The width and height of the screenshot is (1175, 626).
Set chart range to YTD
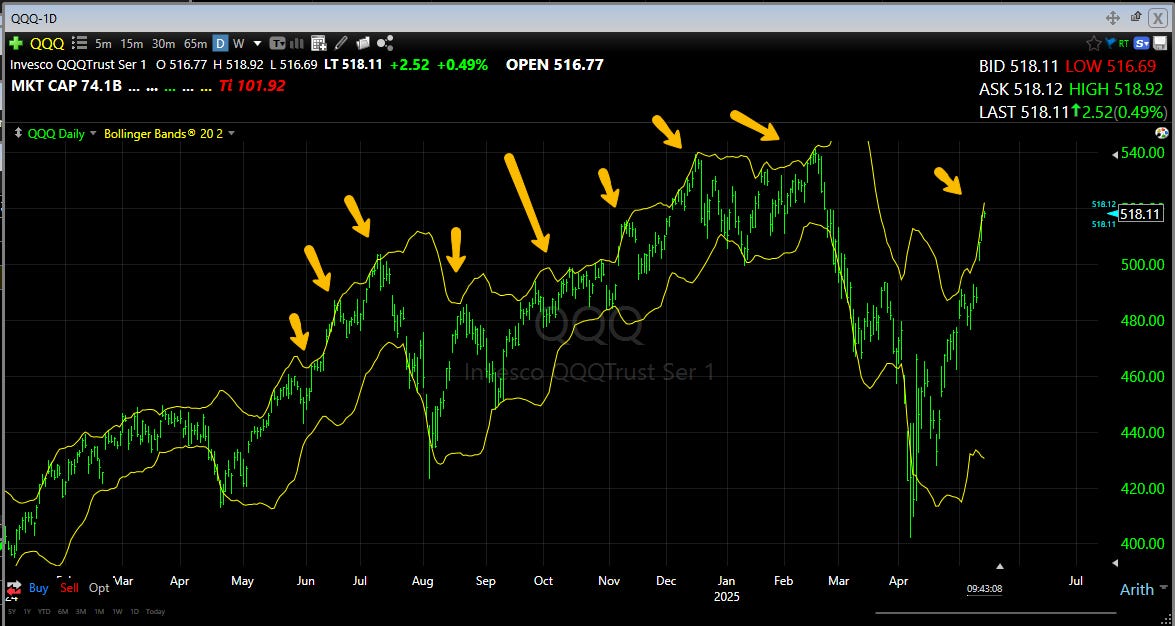pos(46,612)
